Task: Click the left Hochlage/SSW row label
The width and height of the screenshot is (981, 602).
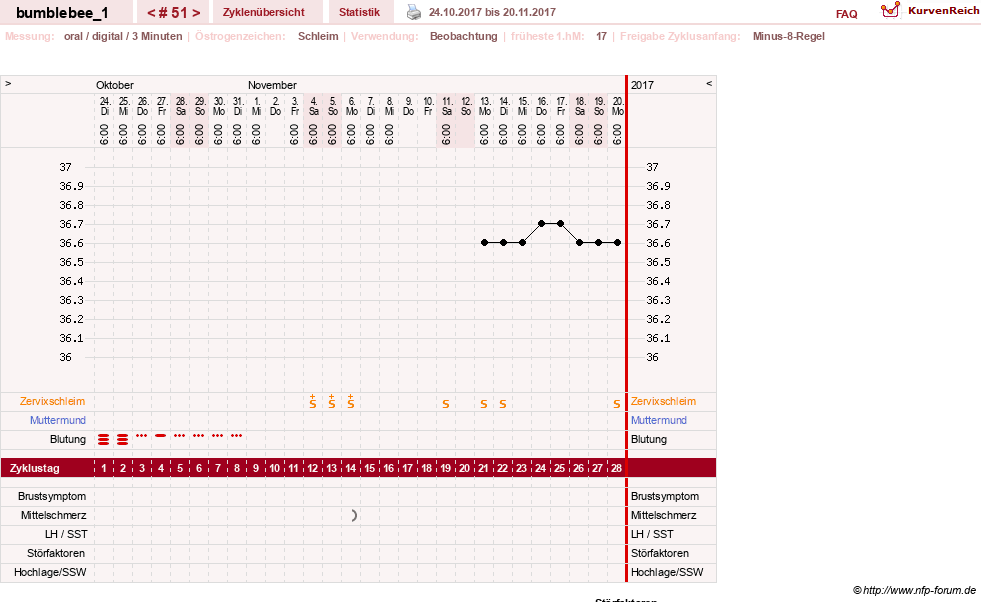Action: pyautogui.click(x=50, y=572)
